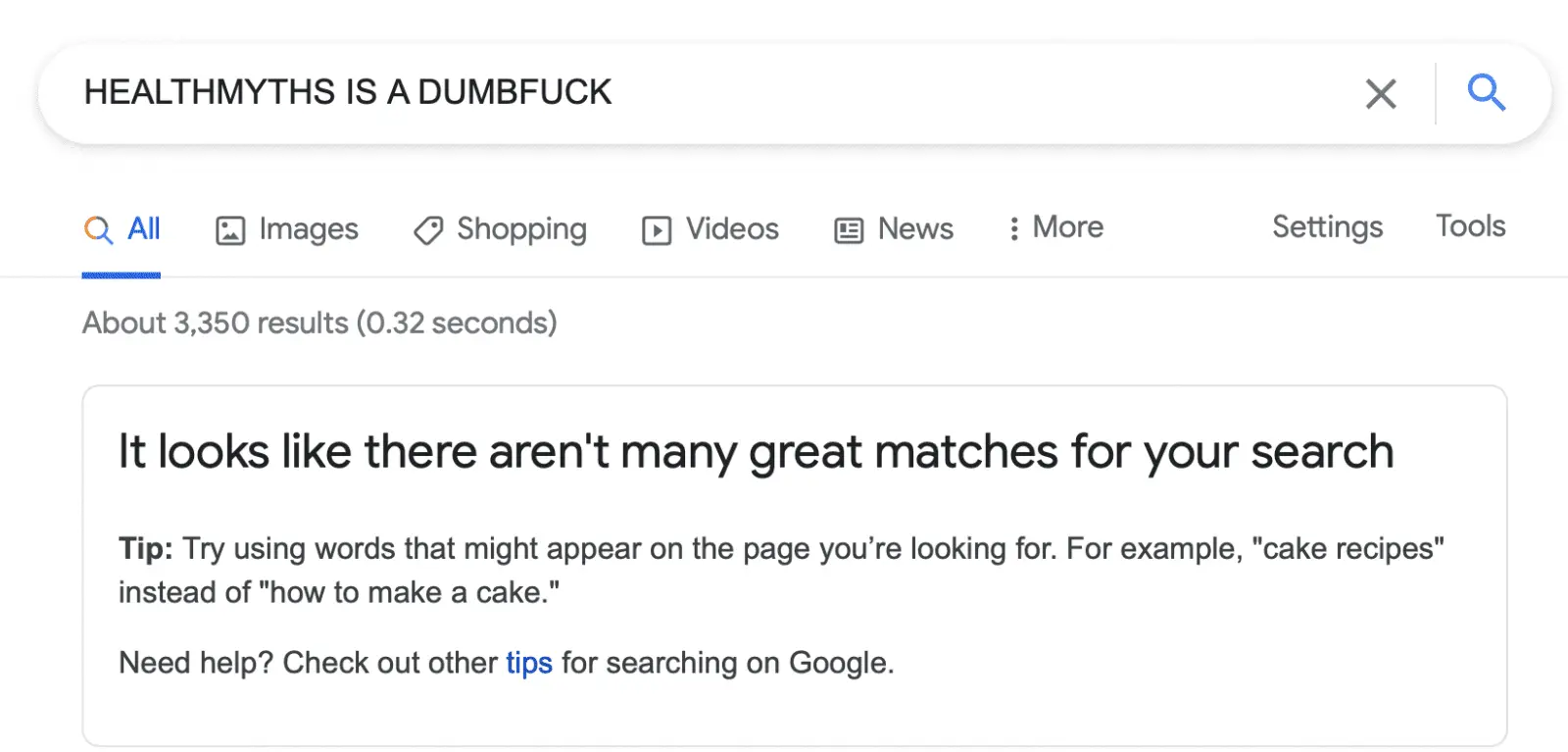Click the picture icon beside Images

click(230, 230)
